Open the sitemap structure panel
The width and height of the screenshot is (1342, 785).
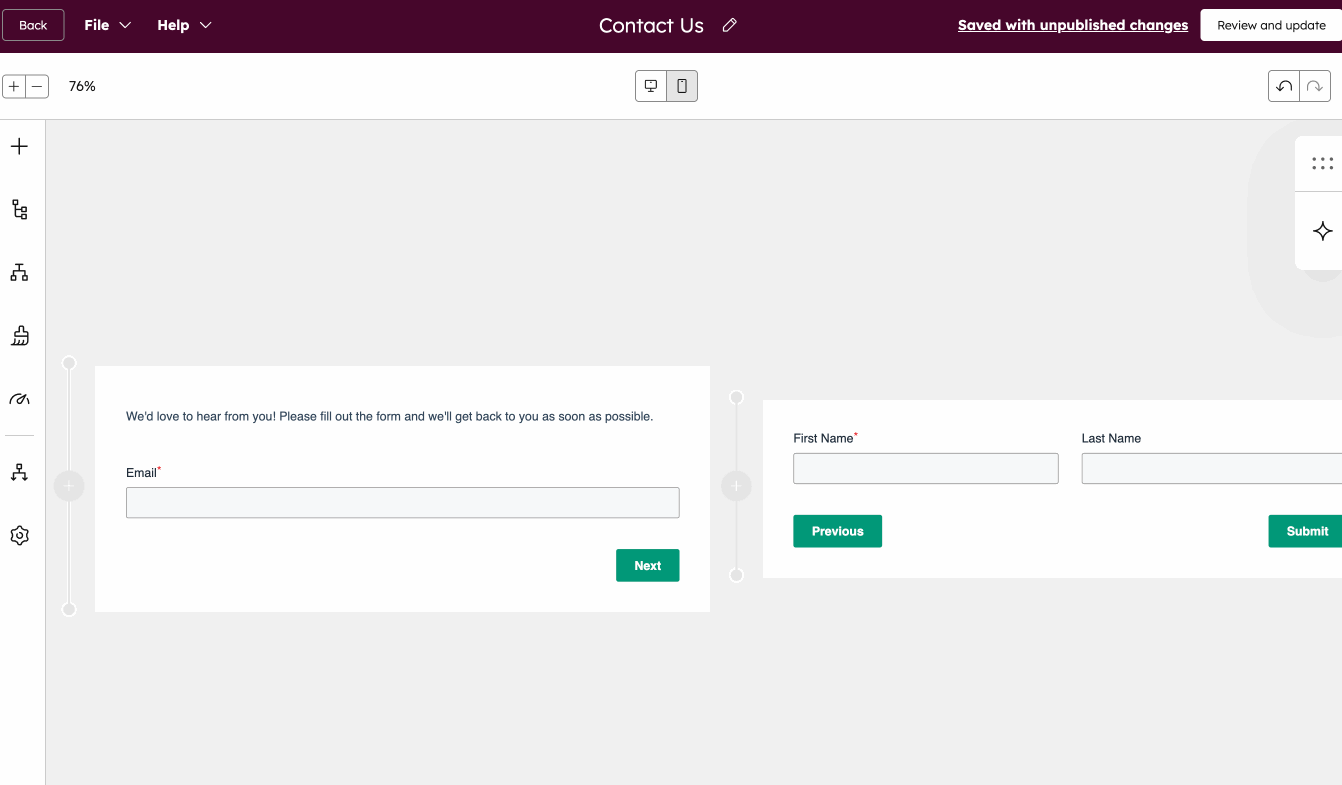click(19, 272)
